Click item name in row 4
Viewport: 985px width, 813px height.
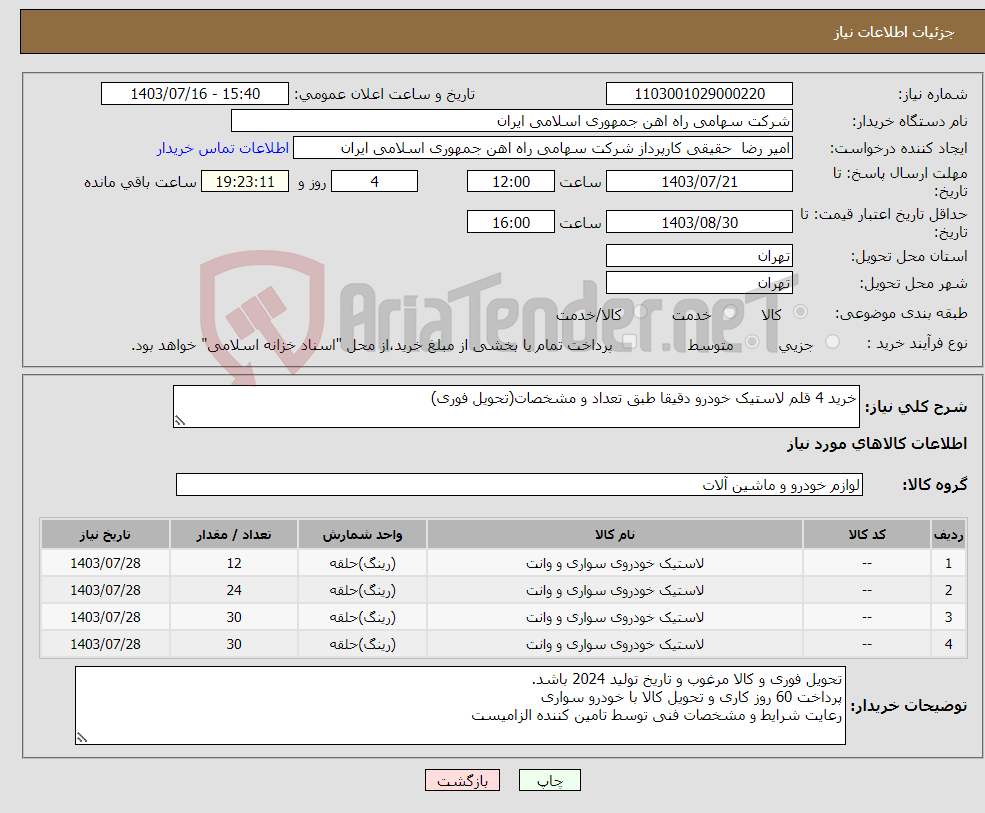click(x=614, y=645)
